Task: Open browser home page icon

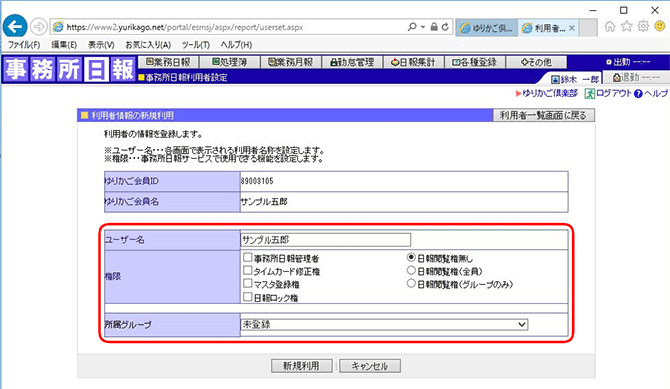Action: [x=610, y=27]
